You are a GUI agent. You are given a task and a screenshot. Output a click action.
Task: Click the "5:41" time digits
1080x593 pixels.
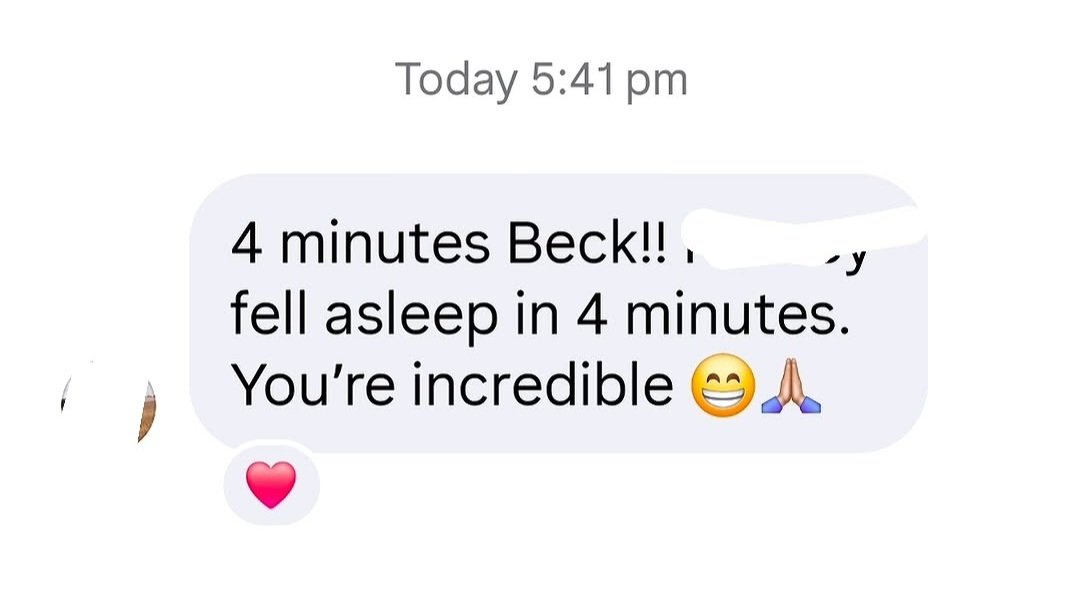[572, 80]
